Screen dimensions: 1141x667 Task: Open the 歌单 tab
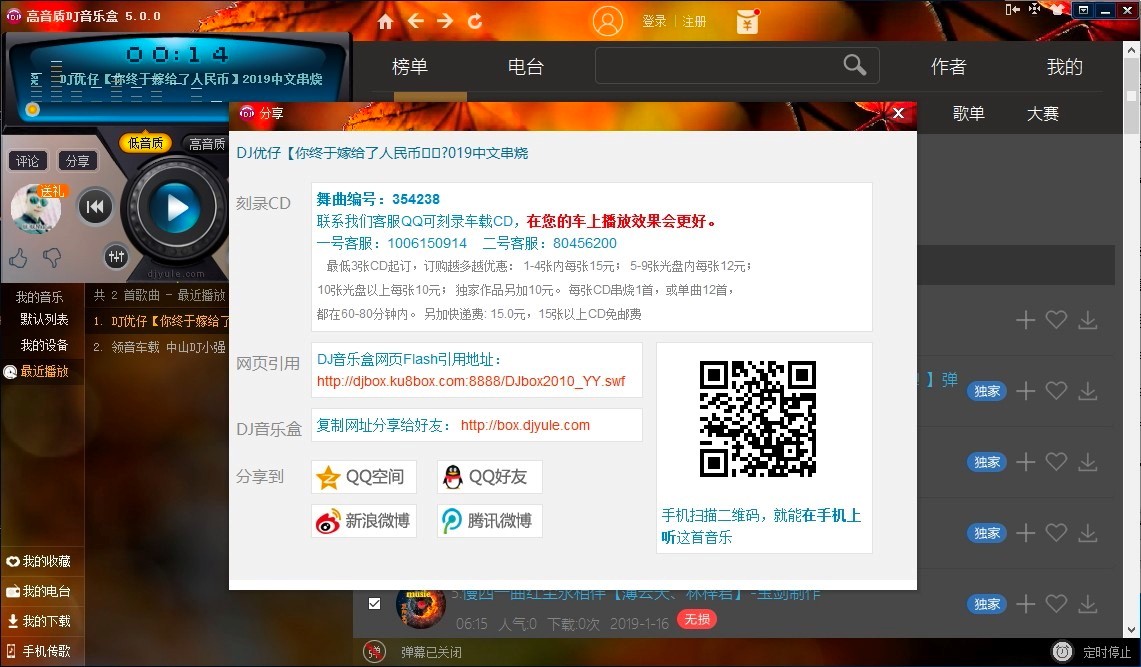968,113
